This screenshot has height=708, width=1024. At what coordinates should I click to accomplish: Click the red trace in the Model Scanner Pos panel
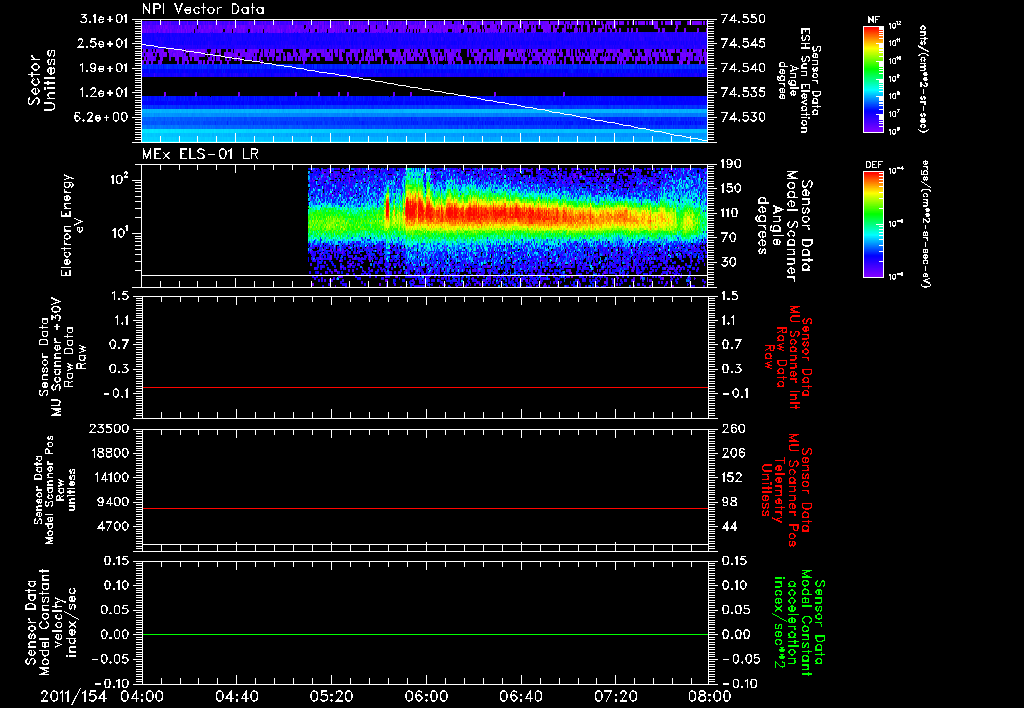click(x=424, y=508)
